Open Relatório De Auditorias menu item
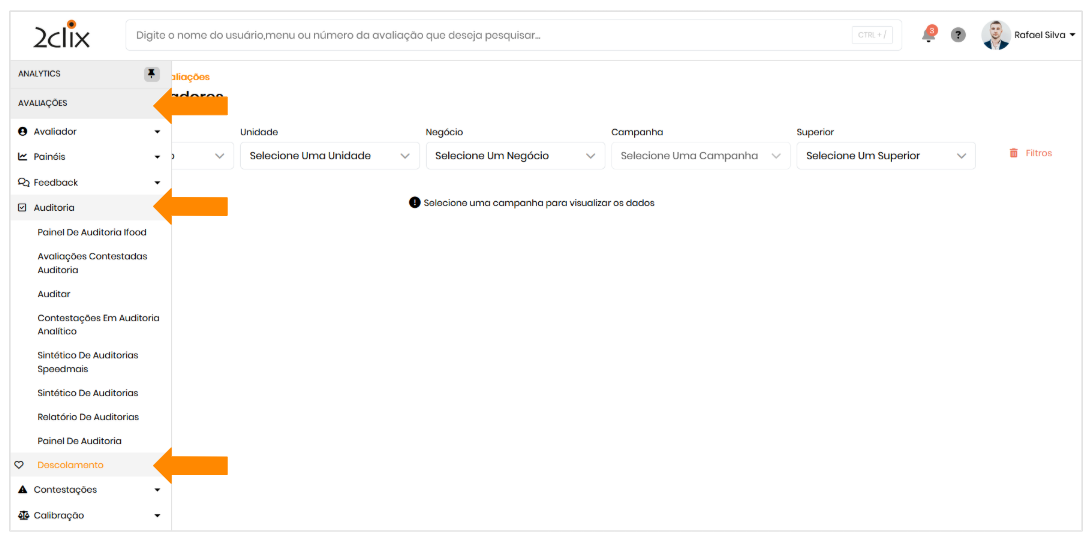Viewport: 1090px width, 539px height. tap(88, 417)
